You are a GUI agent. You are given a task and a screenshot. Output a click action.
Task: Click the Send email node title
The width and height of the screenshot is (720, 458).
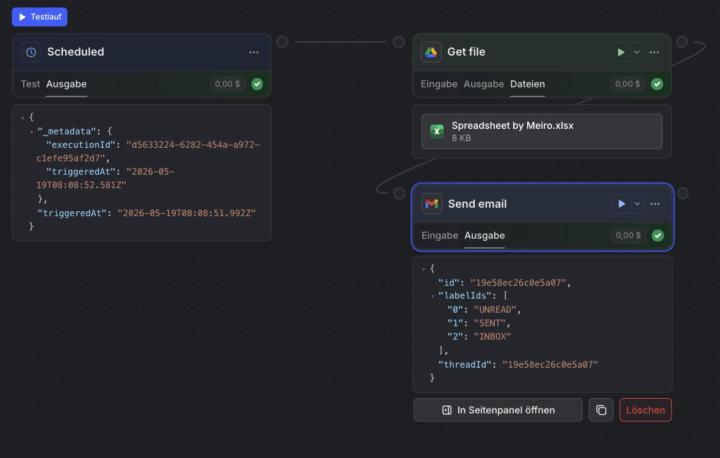pos(477,204)
